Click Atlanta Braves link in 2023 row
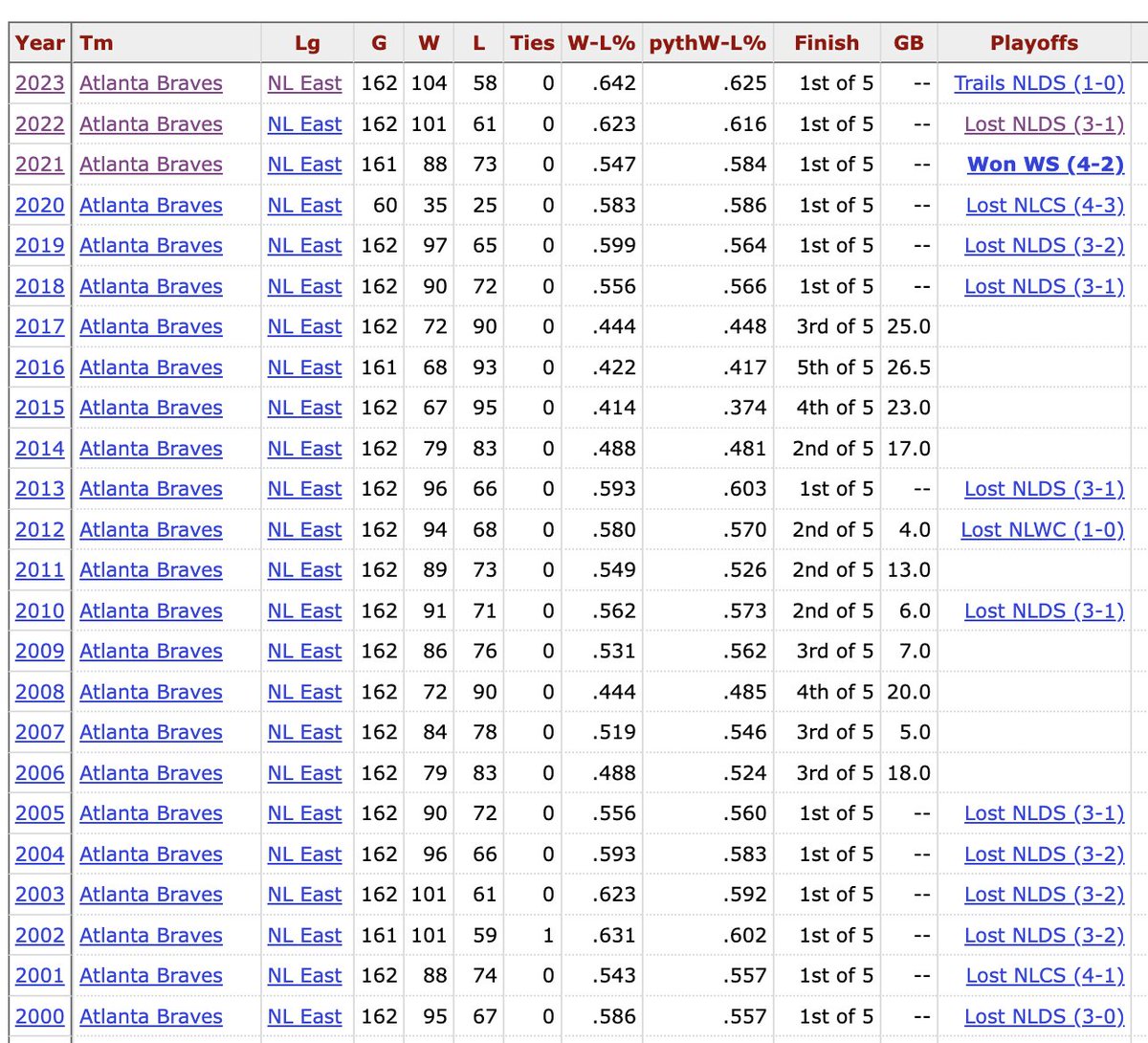Screen dimensions: 1148x1043 [151, 83]
